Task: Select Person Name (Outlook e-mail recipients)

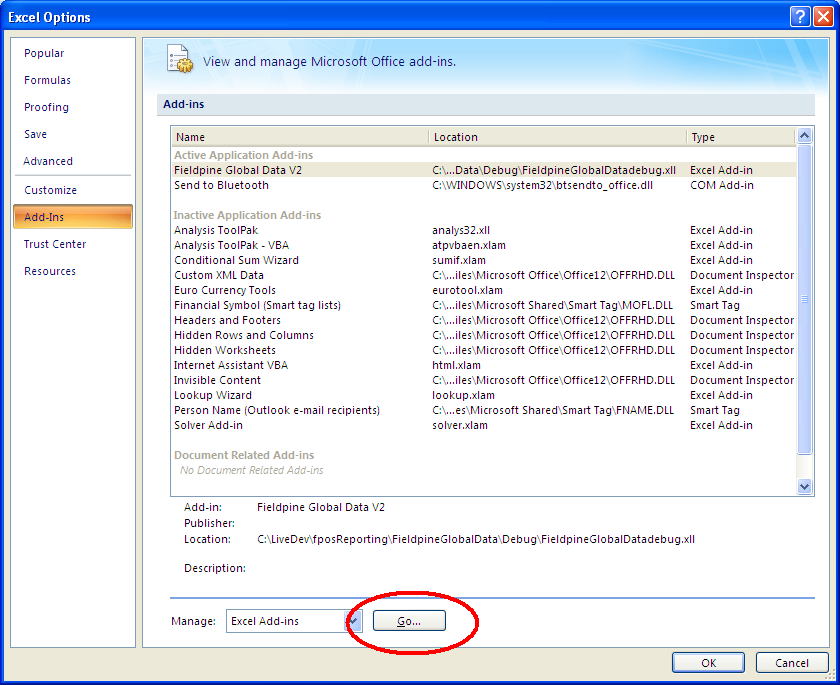Action: [484, 410]
